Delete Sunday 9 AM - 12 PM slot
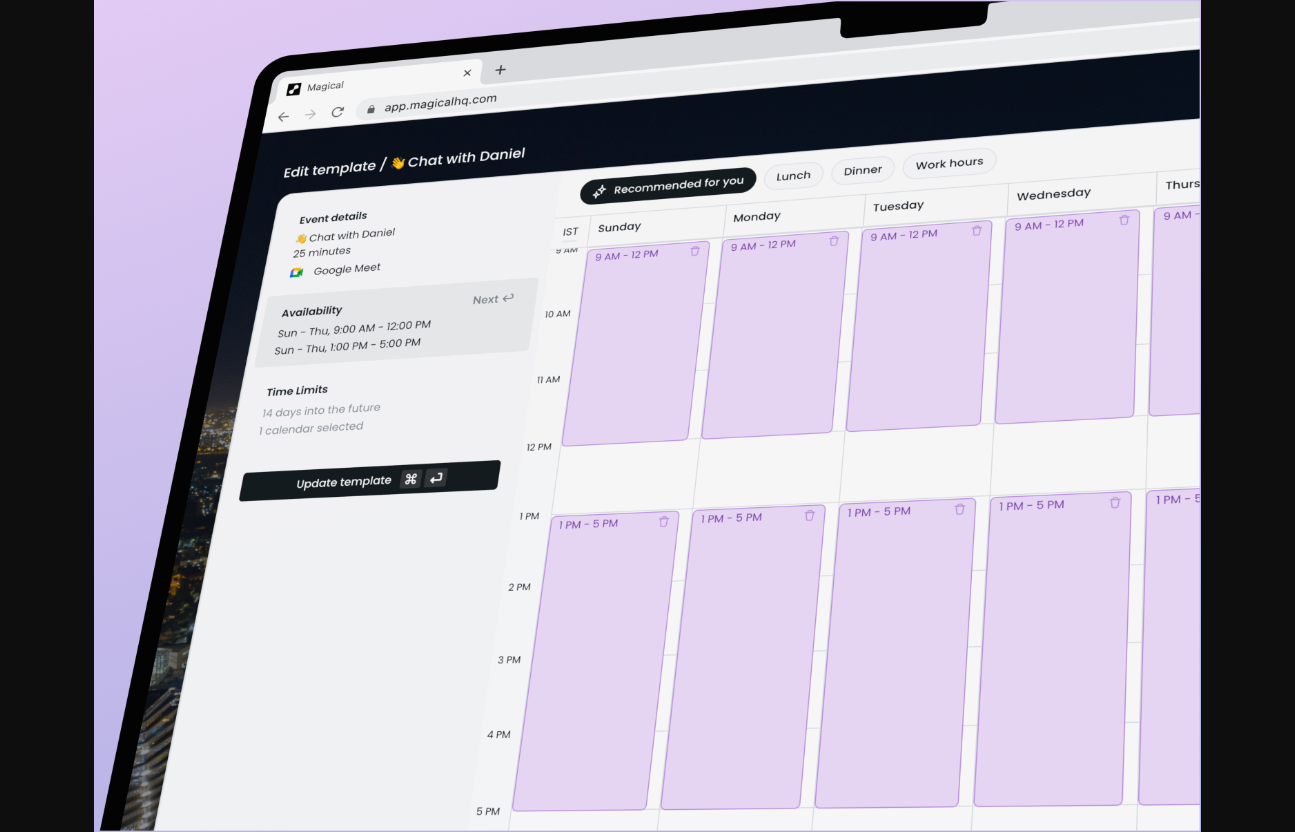Viewport: 1295px width, 832px height. pyautogui.click(x=695, y=251)
